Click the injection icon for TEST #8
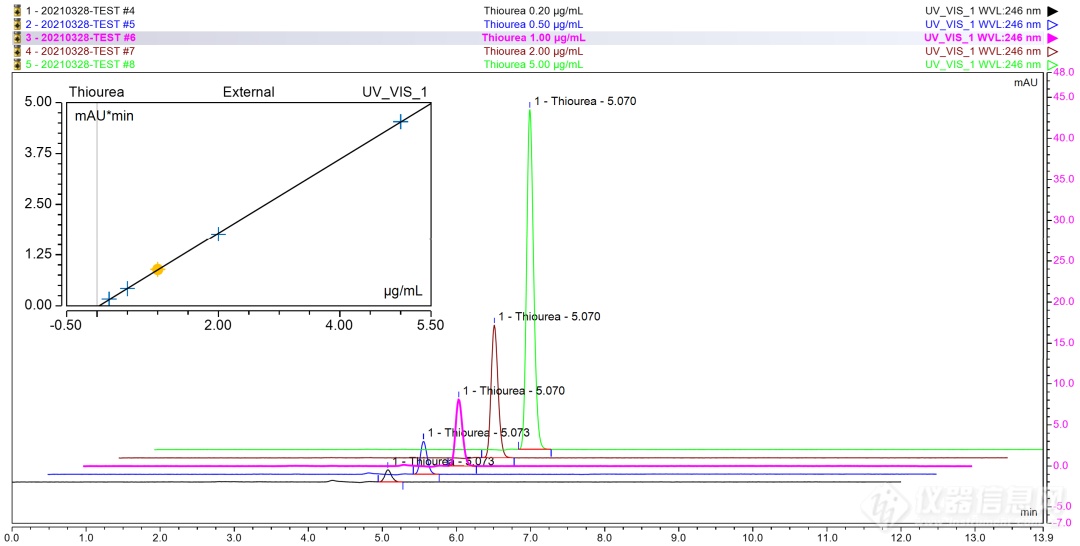 click(x=17, y=64)
